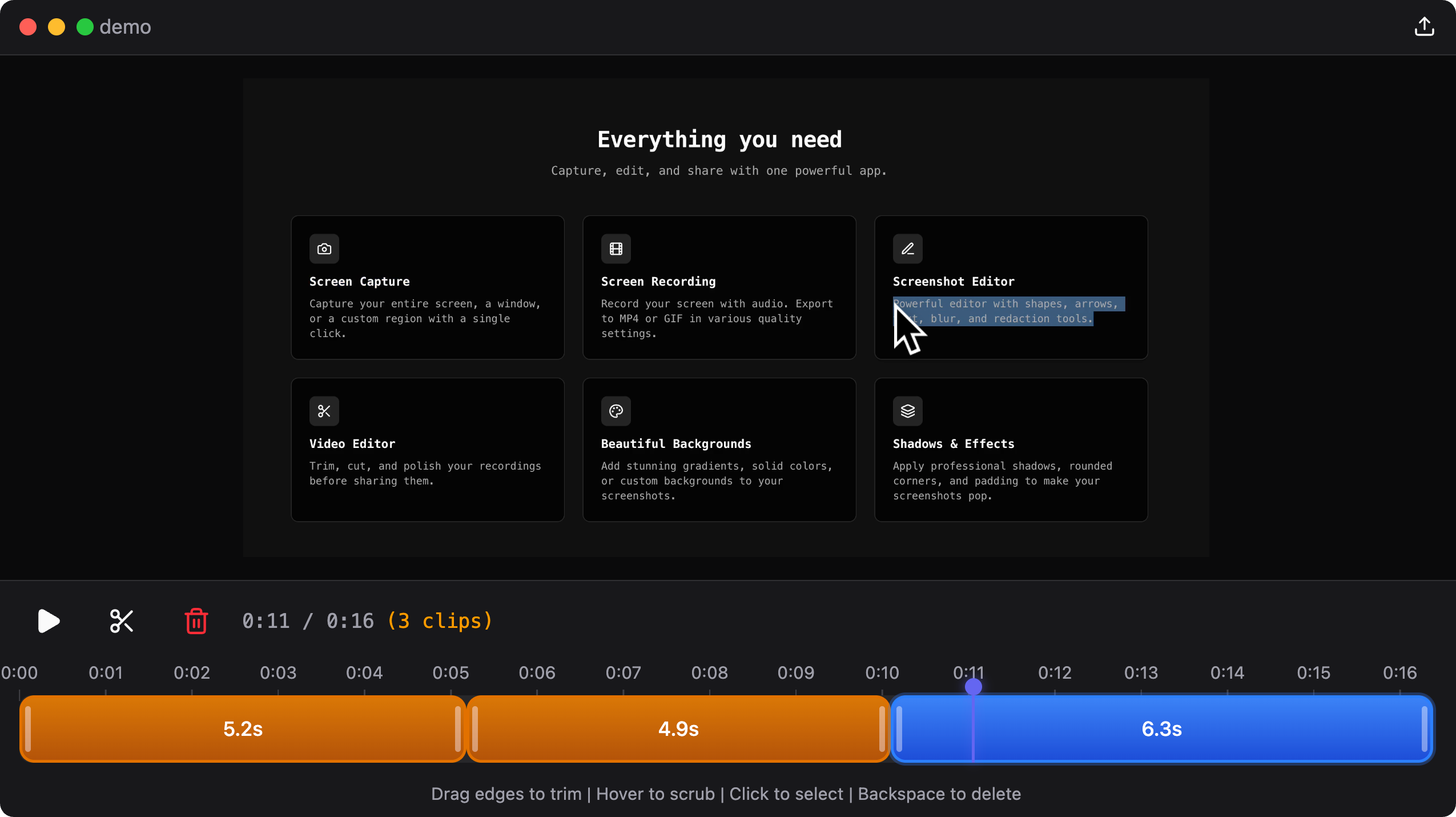The width and height of the screenshot is (1456, 817).
Task: Click the share export icon at top right
Action: [x=1424, y=26]
